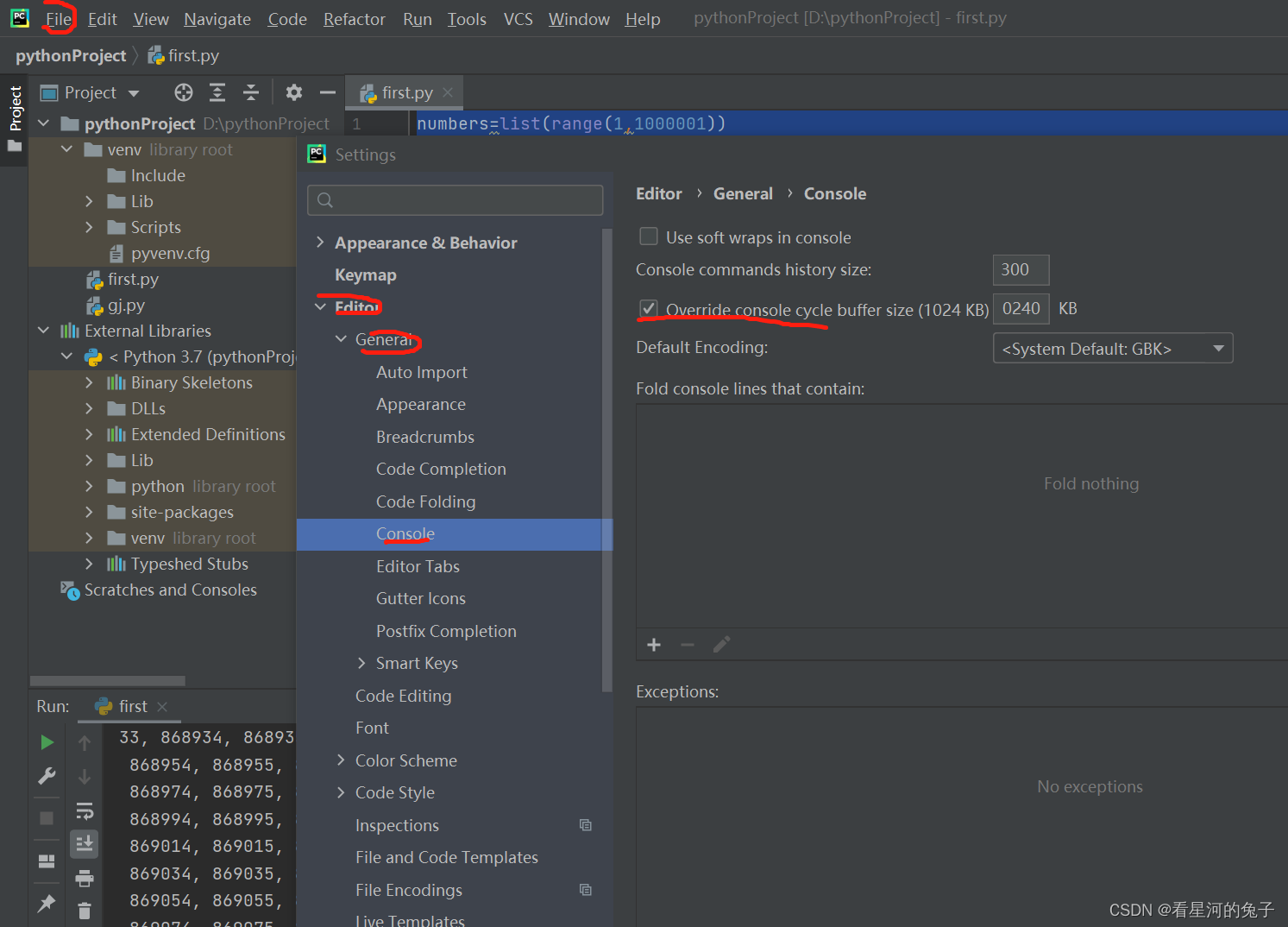Click Project panel horizontal scrollbar
Screen dimensions: 1288x927
(108, 680)
